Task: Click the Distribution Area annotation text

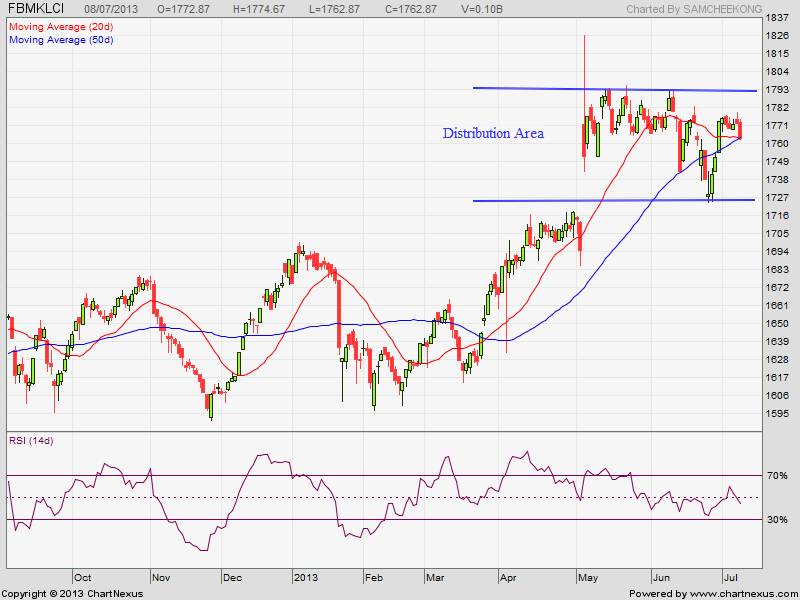Action: coord(493,133)
